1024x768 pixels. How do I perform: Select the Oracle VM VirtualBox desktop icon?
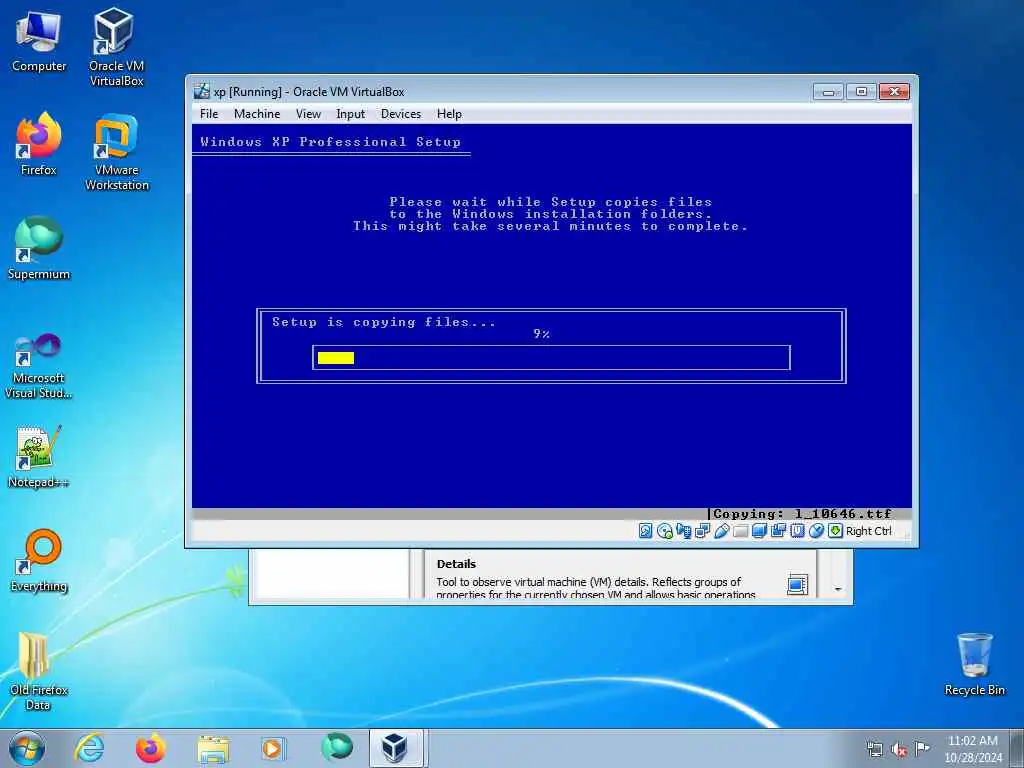(116, 47)
